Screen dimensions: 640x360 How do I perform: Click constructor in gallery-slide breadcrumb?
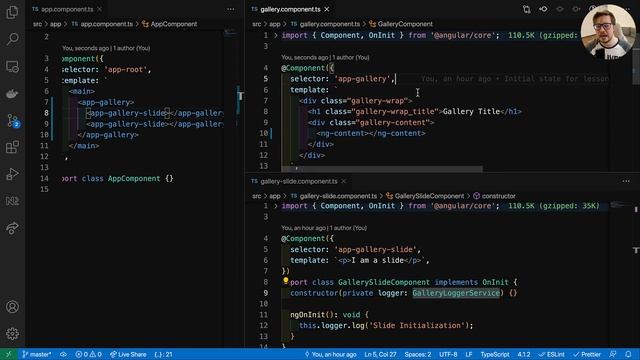point(498,196)
